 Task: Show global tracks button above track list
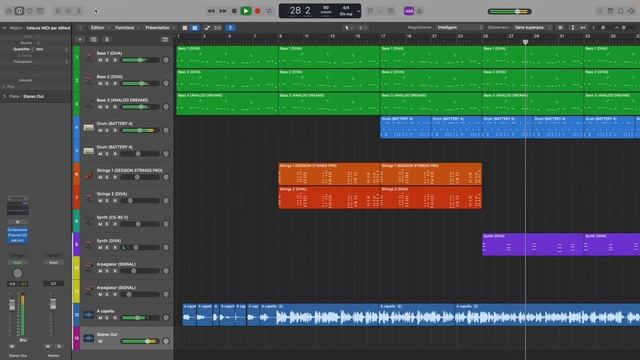tap(165, 40)
